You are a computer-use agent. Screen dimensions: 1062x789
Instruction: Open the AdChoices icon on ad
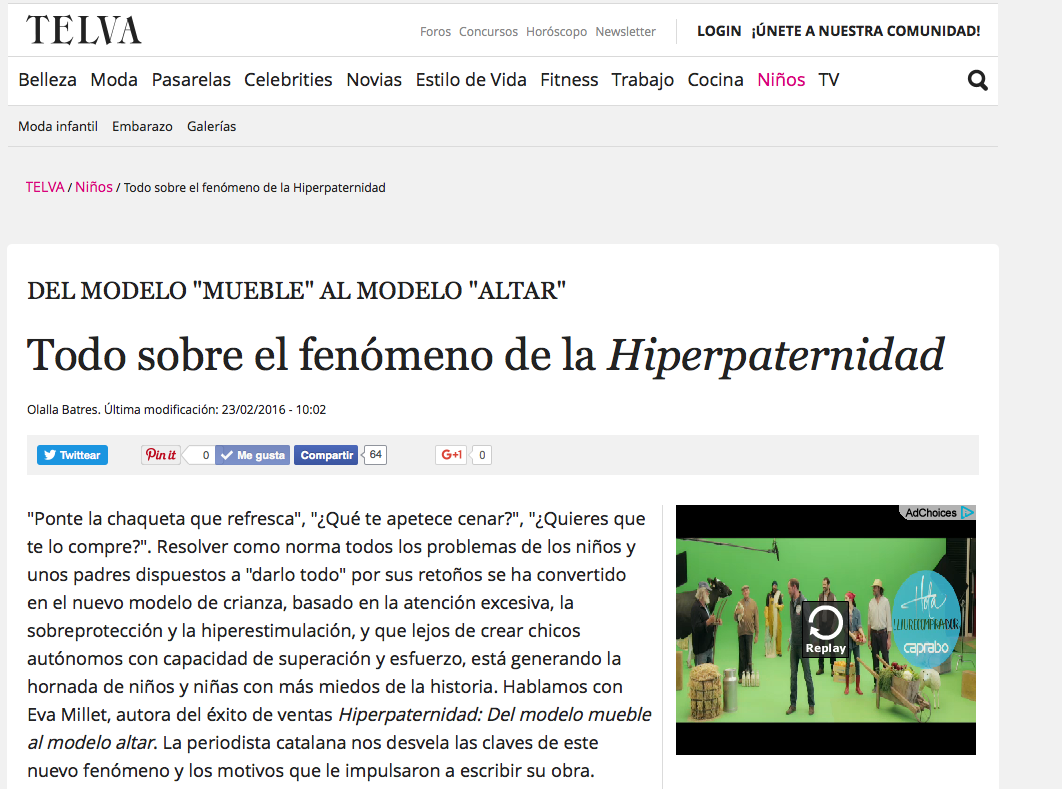[937, 513]
